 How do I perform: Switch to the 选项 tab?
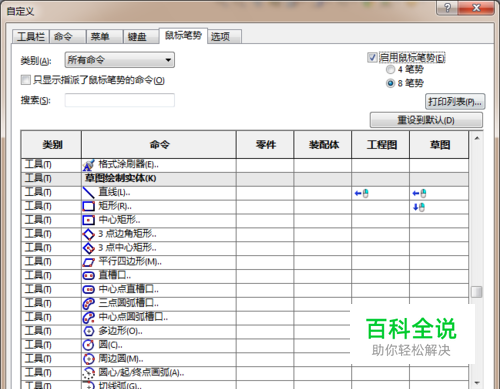point(225,36)
